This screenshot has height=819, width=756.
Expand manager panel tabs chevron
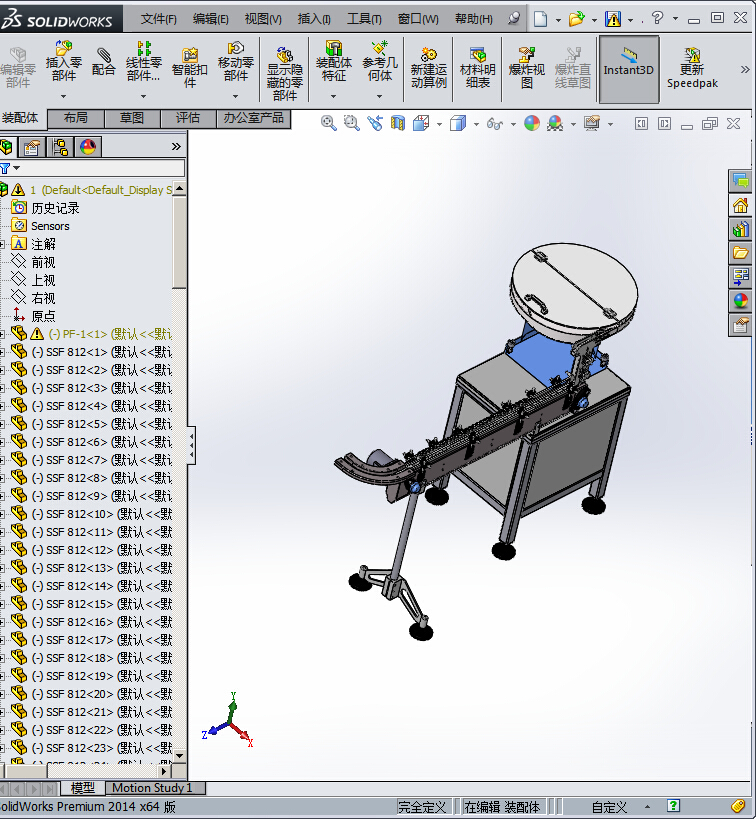(176, 147)
